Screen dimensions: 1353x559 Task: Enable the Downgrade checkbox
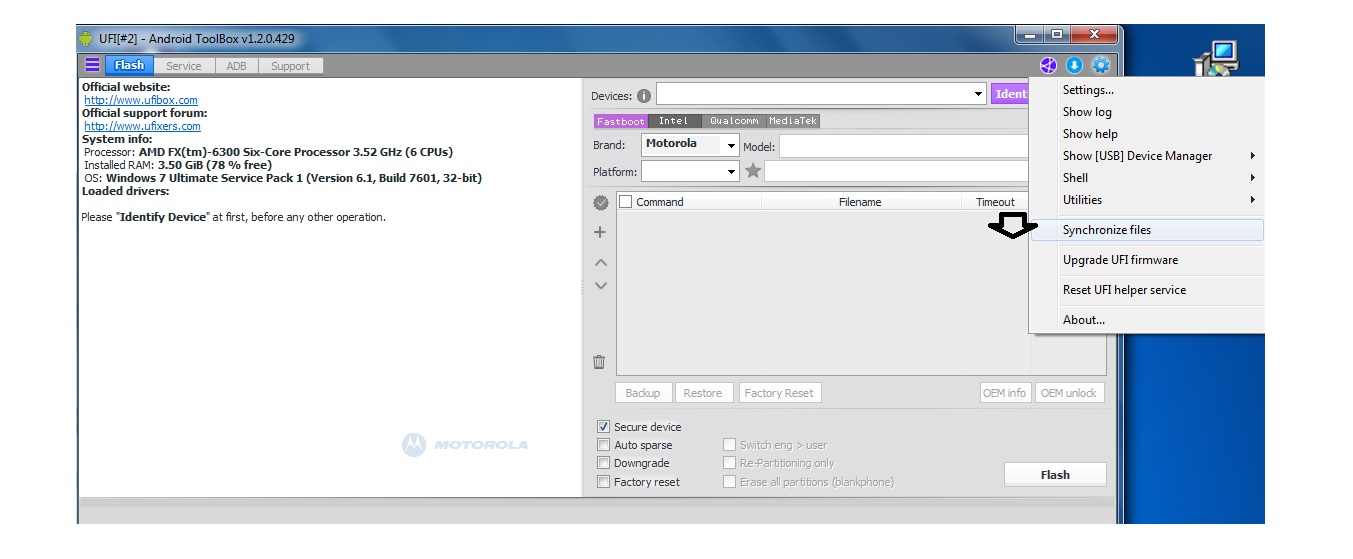pyautogui.click(x=603, y=463)
